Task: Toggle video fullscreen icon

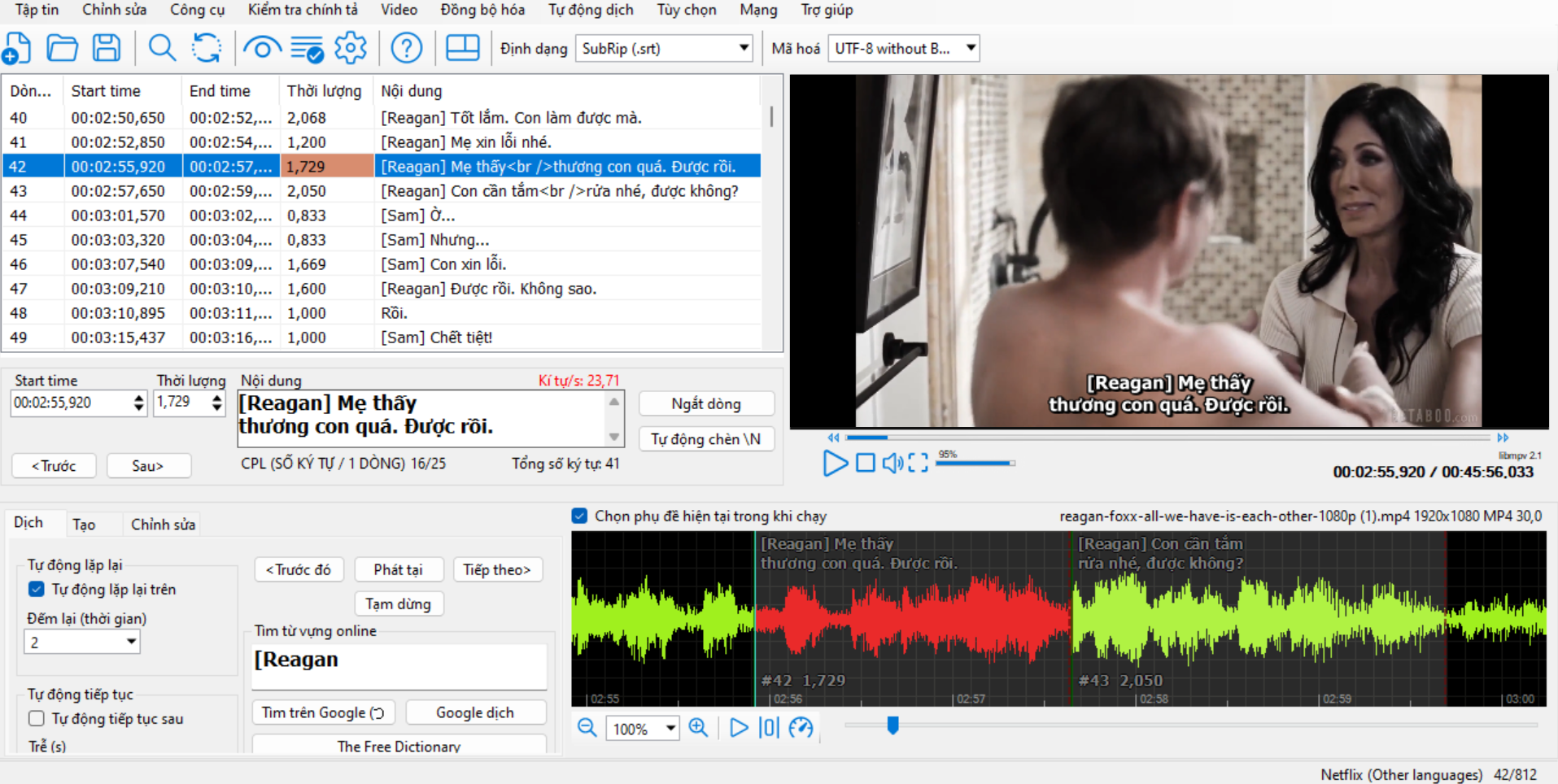Action: (x=918, y=463)
